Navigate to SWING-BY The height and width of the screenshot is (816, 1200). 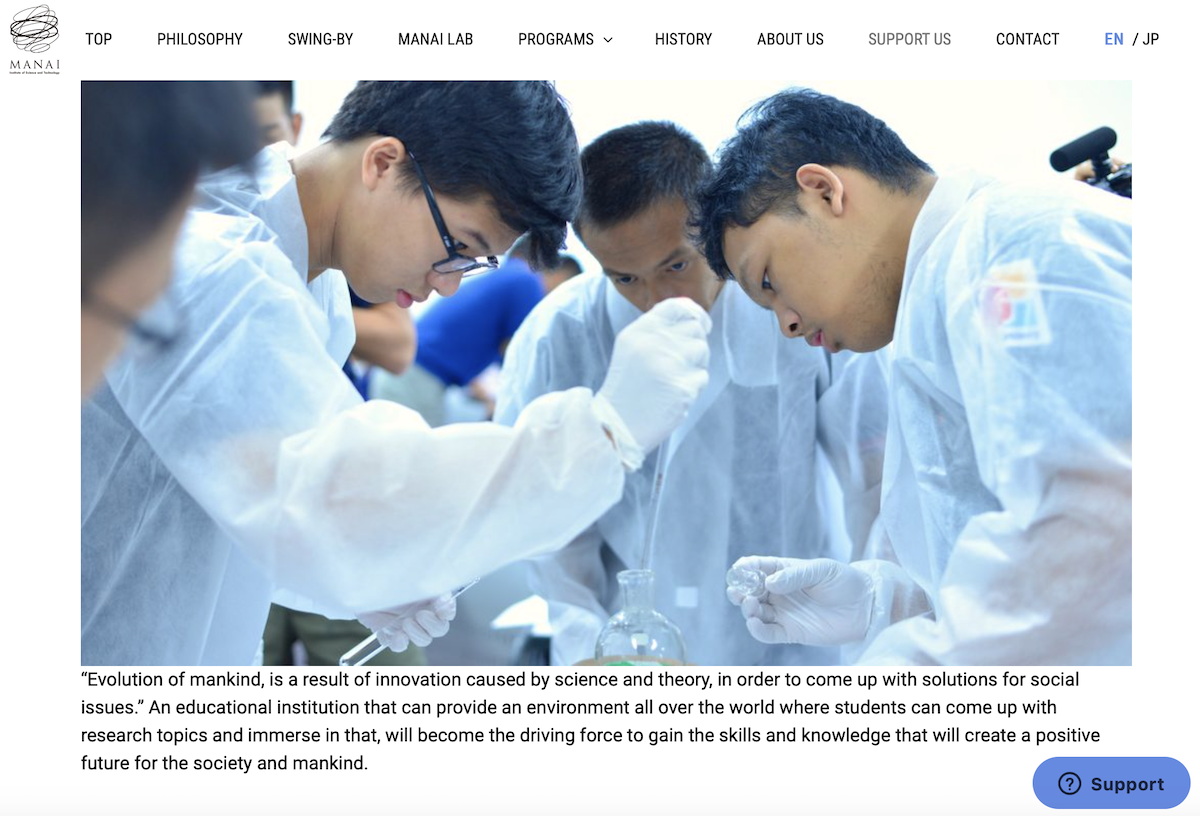(320, 39)
